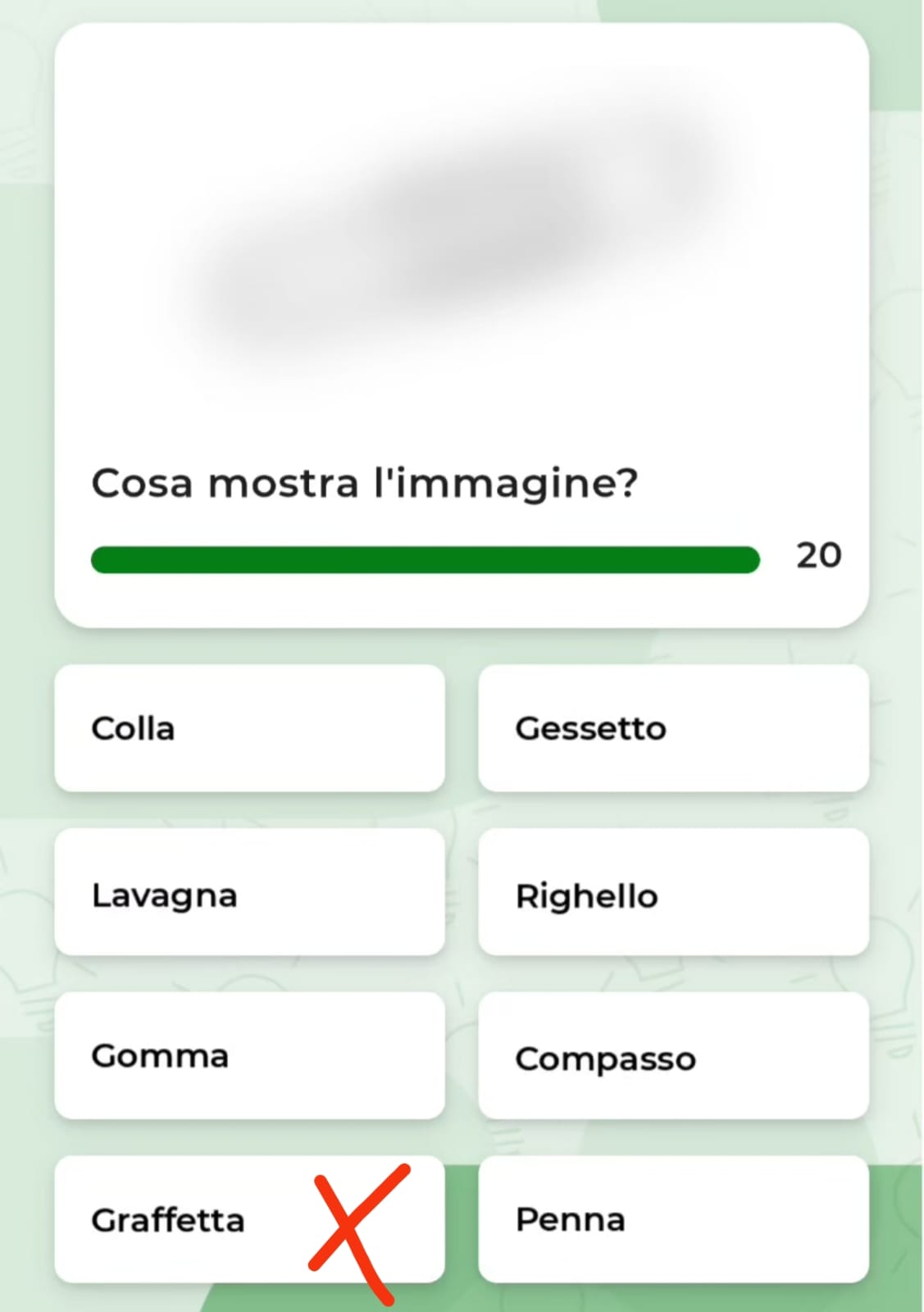
Task: Click the timer number 20
Action: point(818,556)
